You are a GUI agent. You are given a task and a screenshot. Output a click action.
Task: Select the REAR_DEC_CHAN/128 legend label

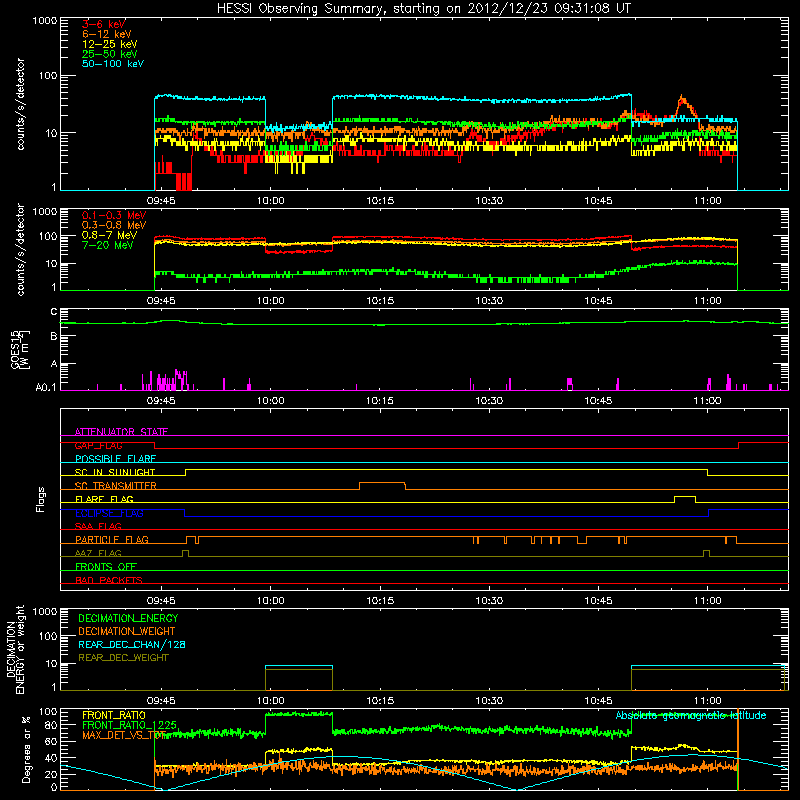coord(132,644)
